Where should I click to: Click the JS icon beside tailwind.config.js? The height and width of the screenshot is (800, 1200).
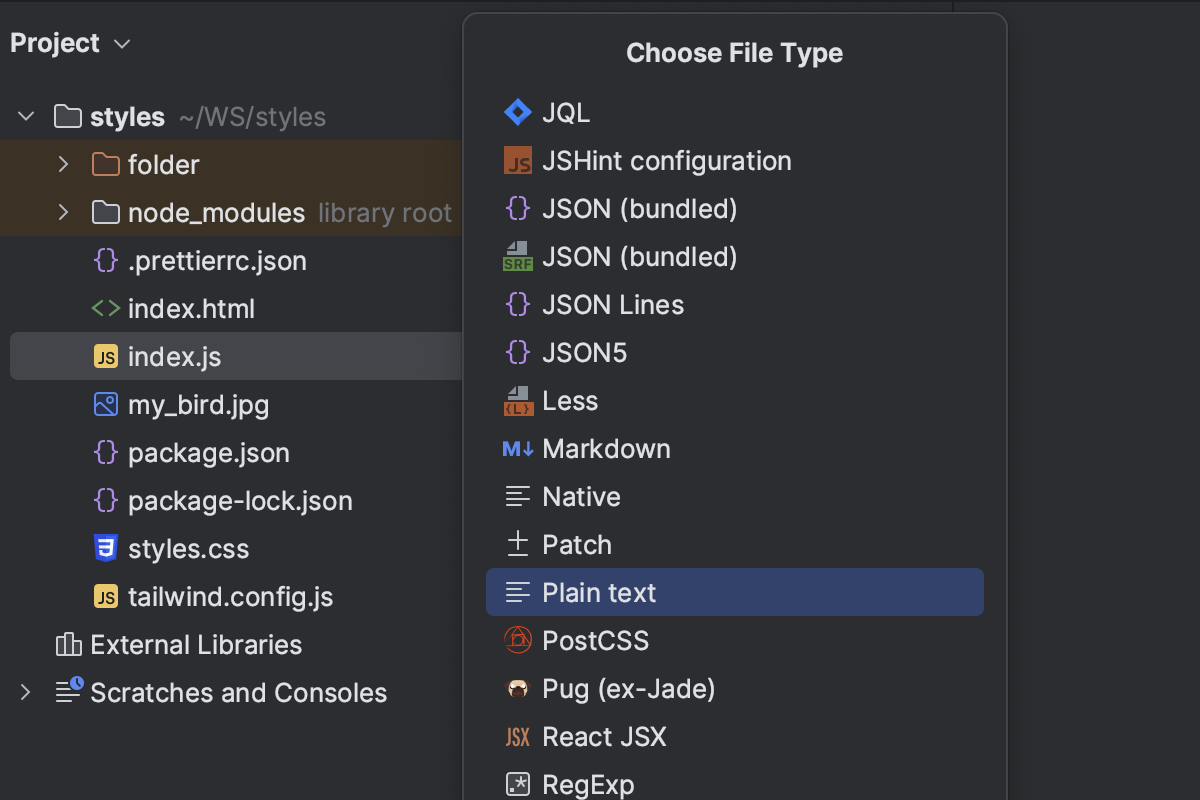[105, 596]
